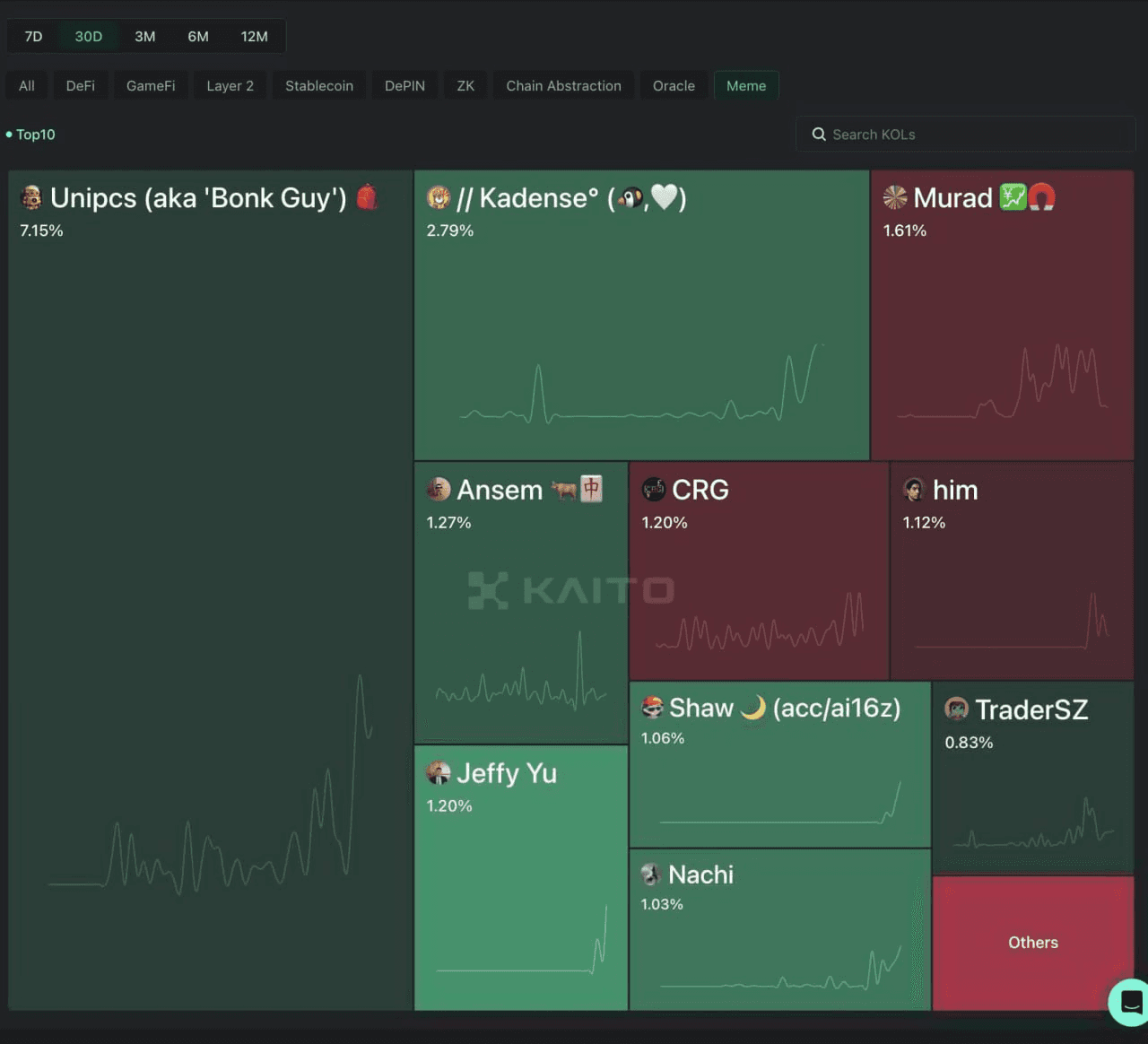The height and width of the screenshot is (1044, 1148).
Task: Open CRG avatar icon
Action: click(x=654, y=489)
